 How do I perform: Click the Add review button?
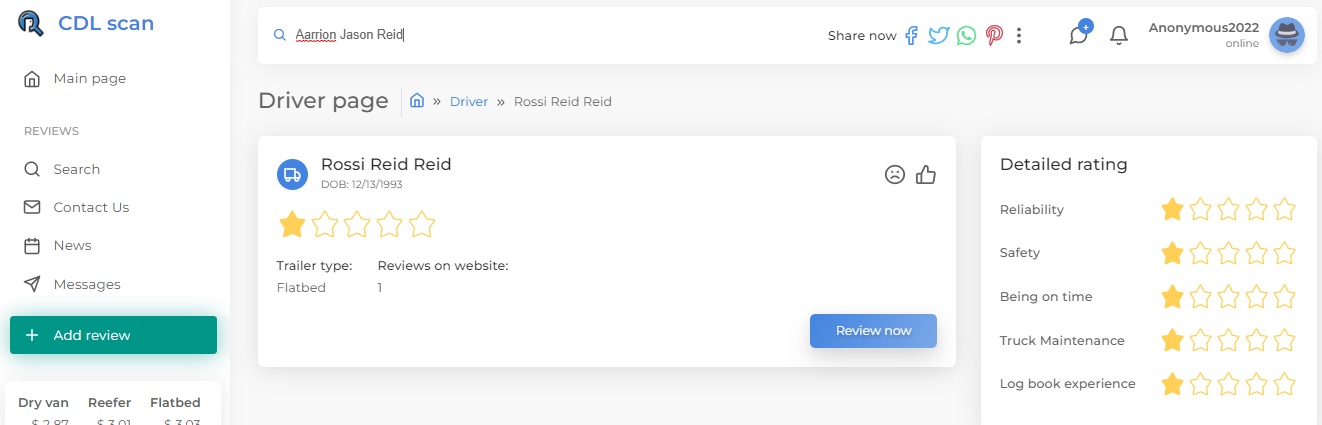(x=113, y=335)
